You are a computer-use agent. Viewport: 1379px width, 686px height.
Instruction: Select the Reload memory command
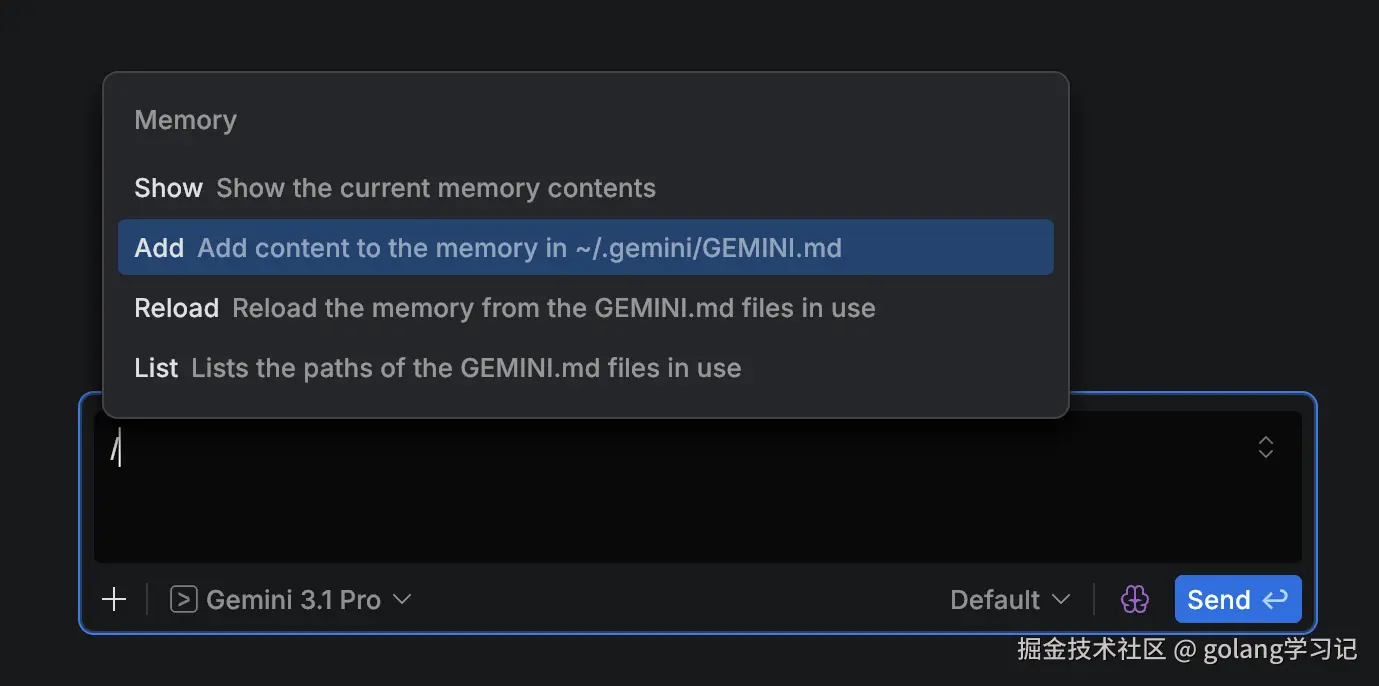pyautogui.click(x=177, y=308)
